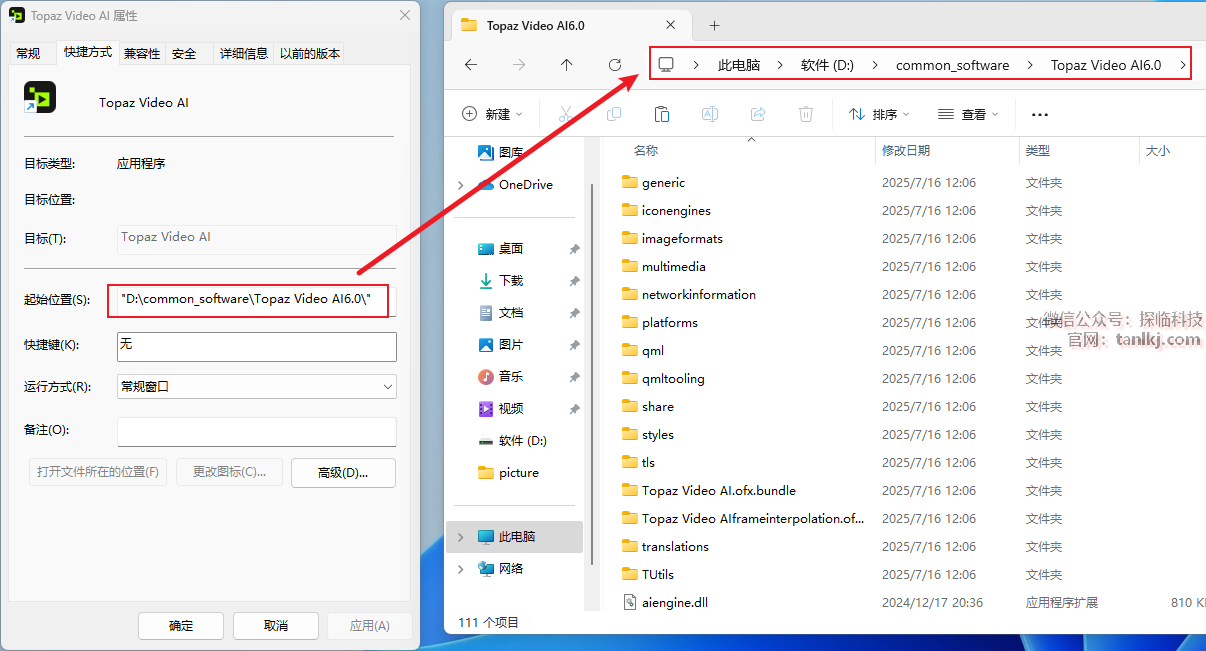Click the chevron after common_software in breadcrumb

(x=1030, y=65)
